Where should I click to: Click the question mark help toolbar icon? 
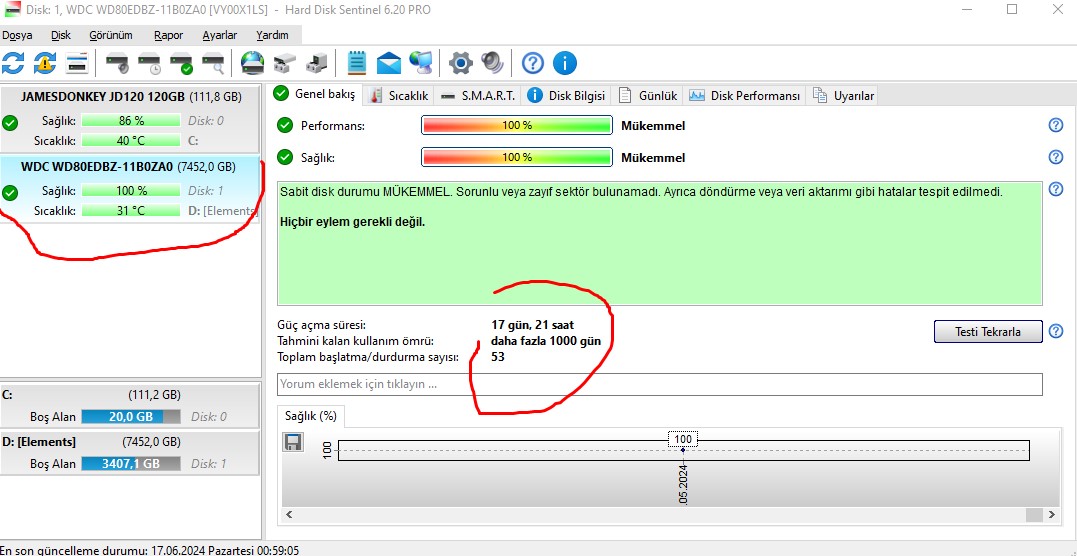532,63
